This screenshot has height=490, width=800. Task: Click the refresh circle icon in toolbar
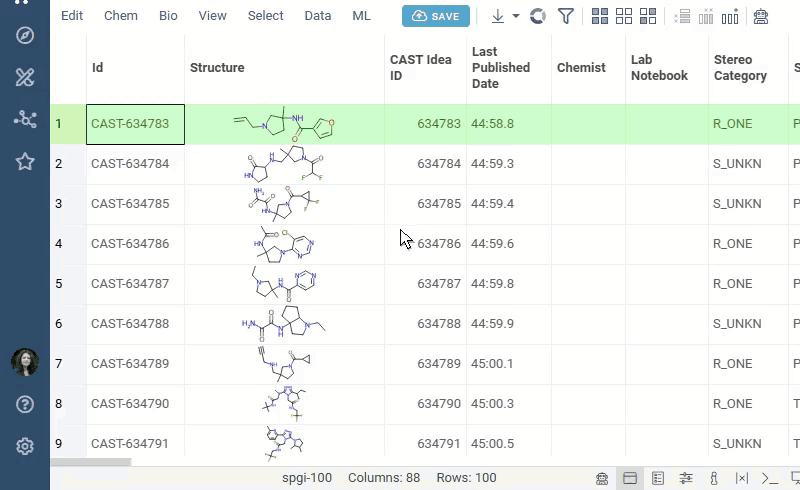tap(538, 16)
